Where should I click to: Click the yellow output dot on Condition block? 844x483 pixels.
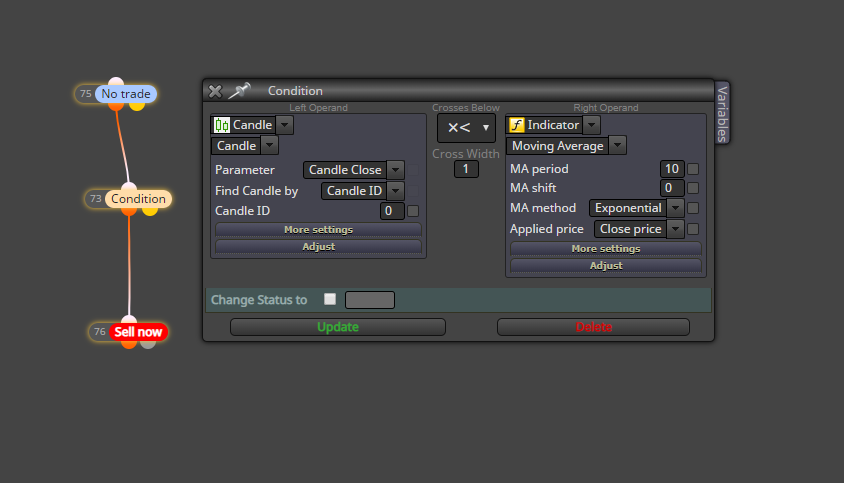150,211
